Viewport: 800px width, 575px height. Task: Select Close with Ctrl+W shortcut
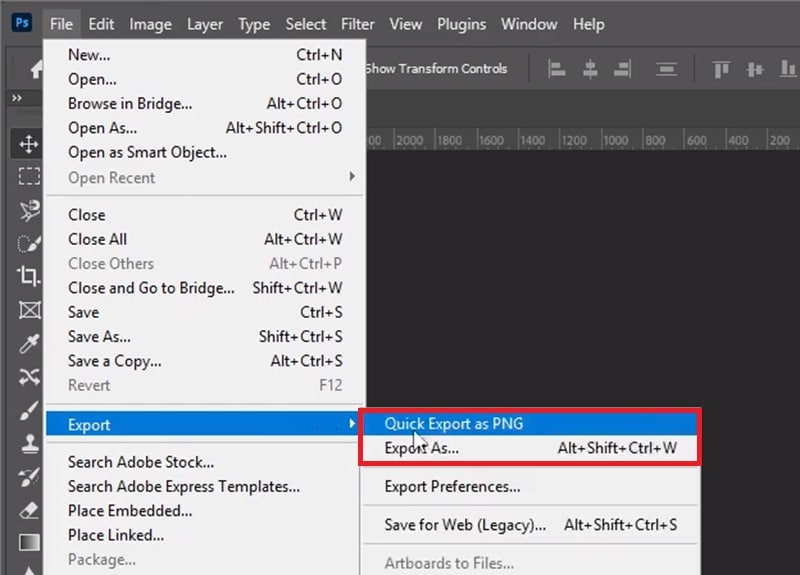pyautogui.click(x=205, y=215)
